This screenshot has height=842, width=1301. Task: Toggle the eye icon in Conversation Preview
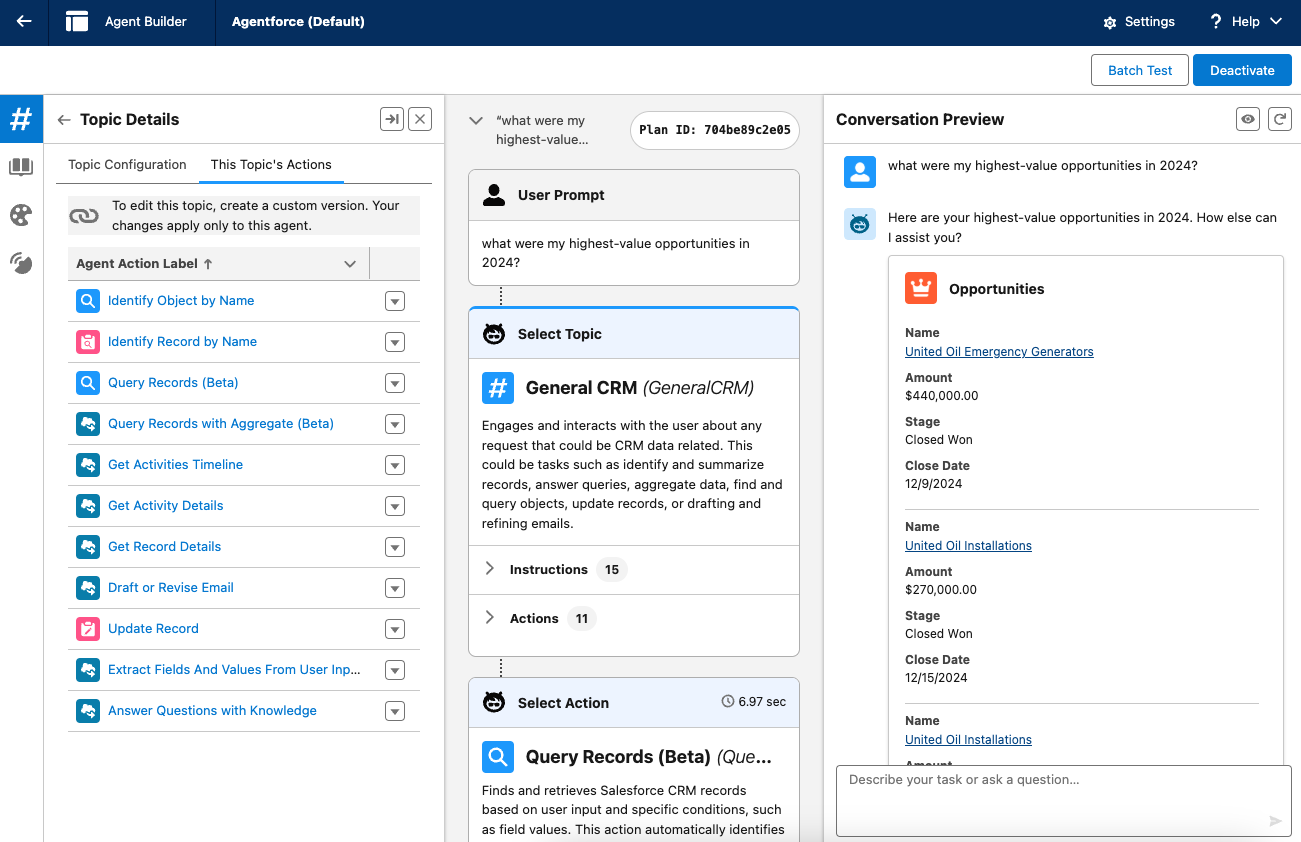click(x=1248, y=119)
